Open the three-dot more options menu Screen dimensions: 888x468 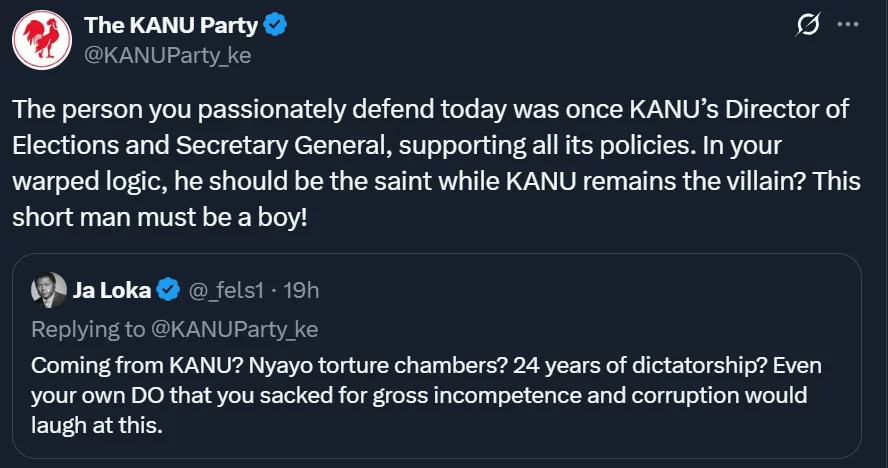pos(847,26)
